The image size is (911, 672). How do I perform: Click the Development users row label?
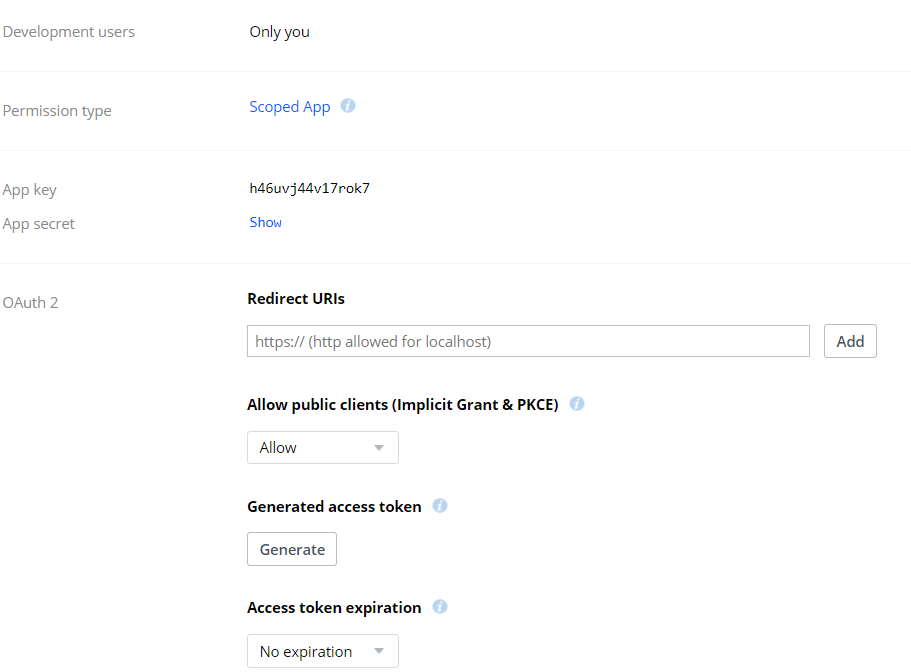[68, 31]
